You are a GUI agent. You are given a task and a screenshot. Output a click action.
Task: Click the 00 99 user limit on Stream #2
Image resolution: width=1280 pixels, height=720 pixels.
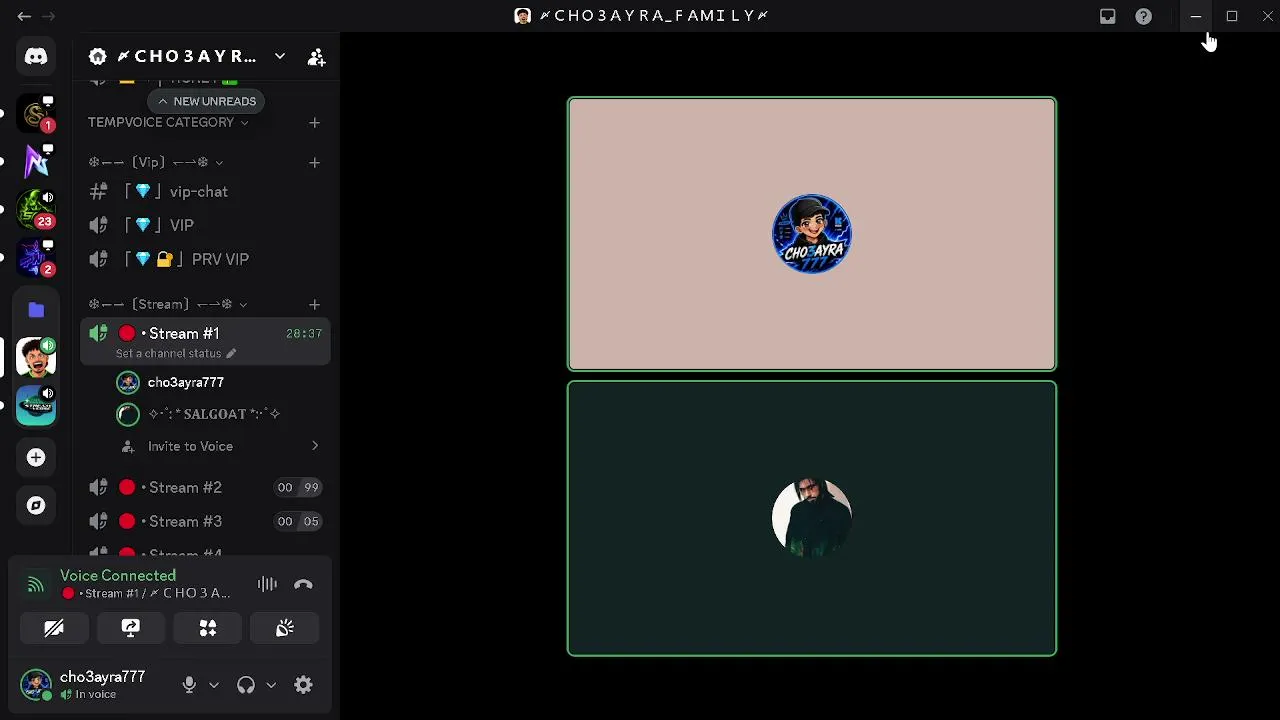point(298,488)
